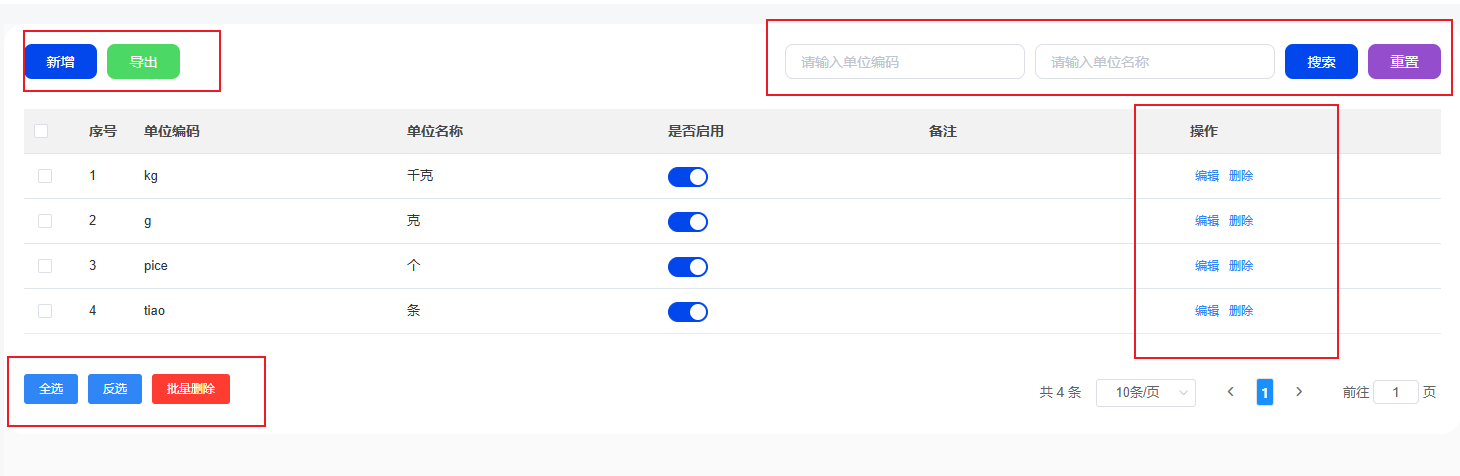Toggle the enable switch for pice

pyautogui.click(x=688, y=267)
